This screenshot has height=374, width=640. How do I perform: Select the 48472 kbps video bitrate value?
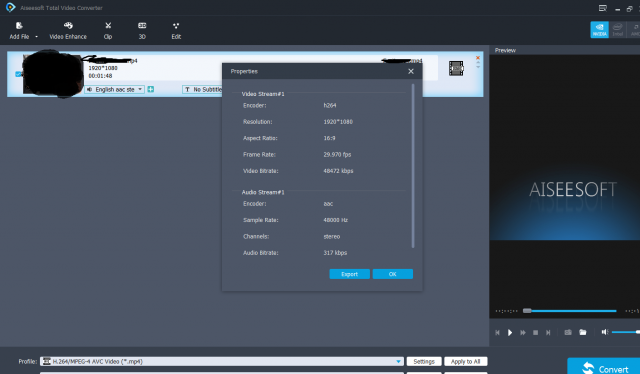pos(338,171)
